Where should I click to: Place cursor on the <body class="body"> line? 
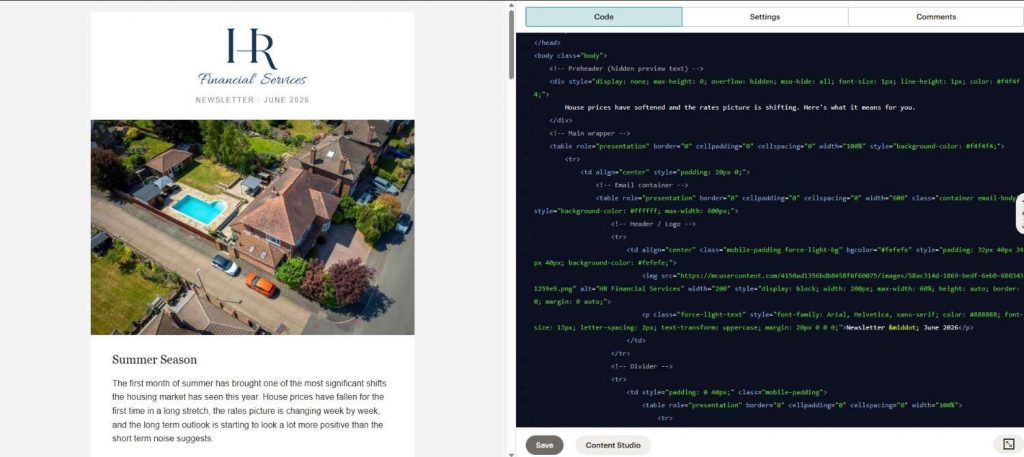click(x=570, y=55)
